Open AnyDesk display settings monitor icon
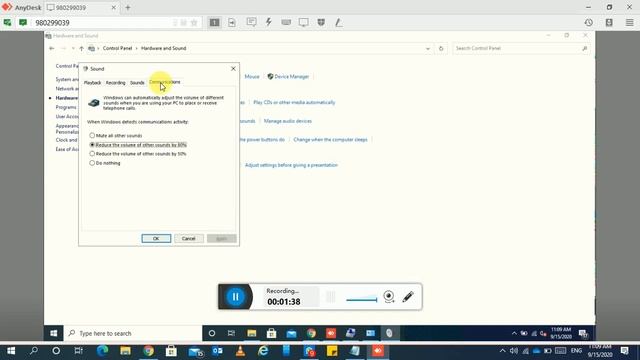This screenshot has width=640, height=360. point(303,22)
